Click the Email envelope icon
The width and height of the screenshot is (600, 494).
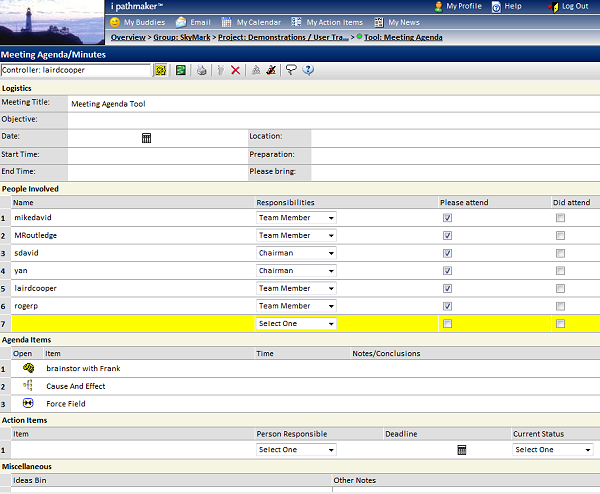click(x=181, y=22)
